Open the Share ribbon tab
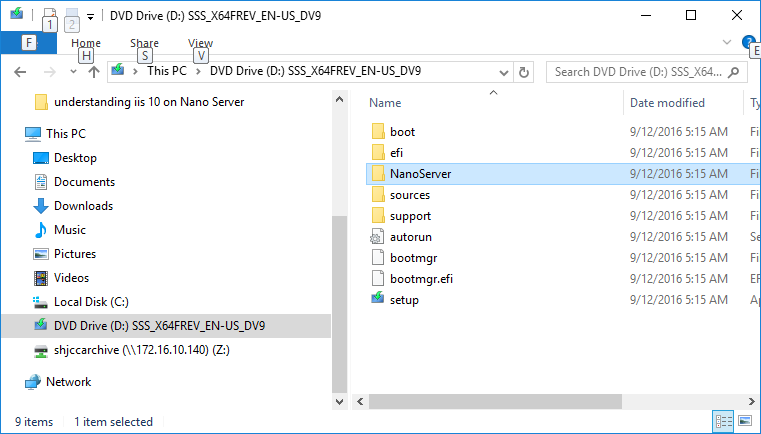The image size is (761, 434). click(x=144, y=43)
